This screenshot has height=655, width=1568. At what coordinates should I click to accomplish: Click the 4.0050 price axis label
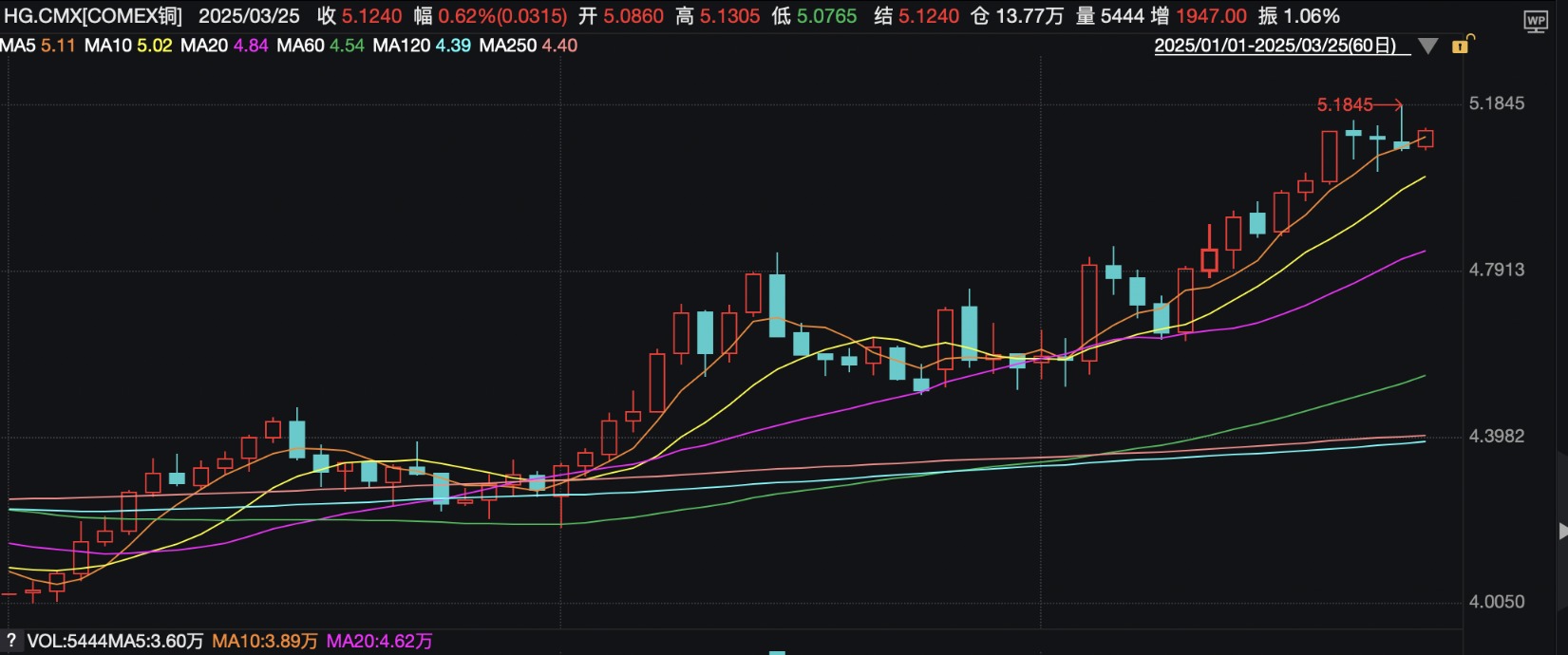[x=1497, y=602]
